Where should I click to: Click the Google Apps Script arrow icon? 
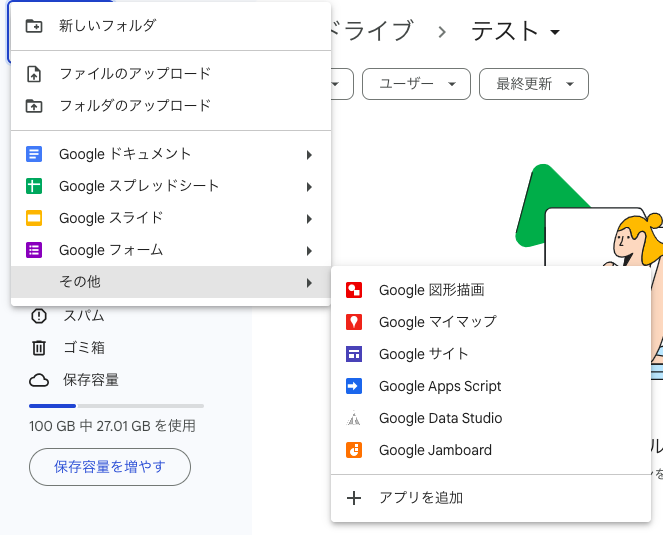[354, 386]
